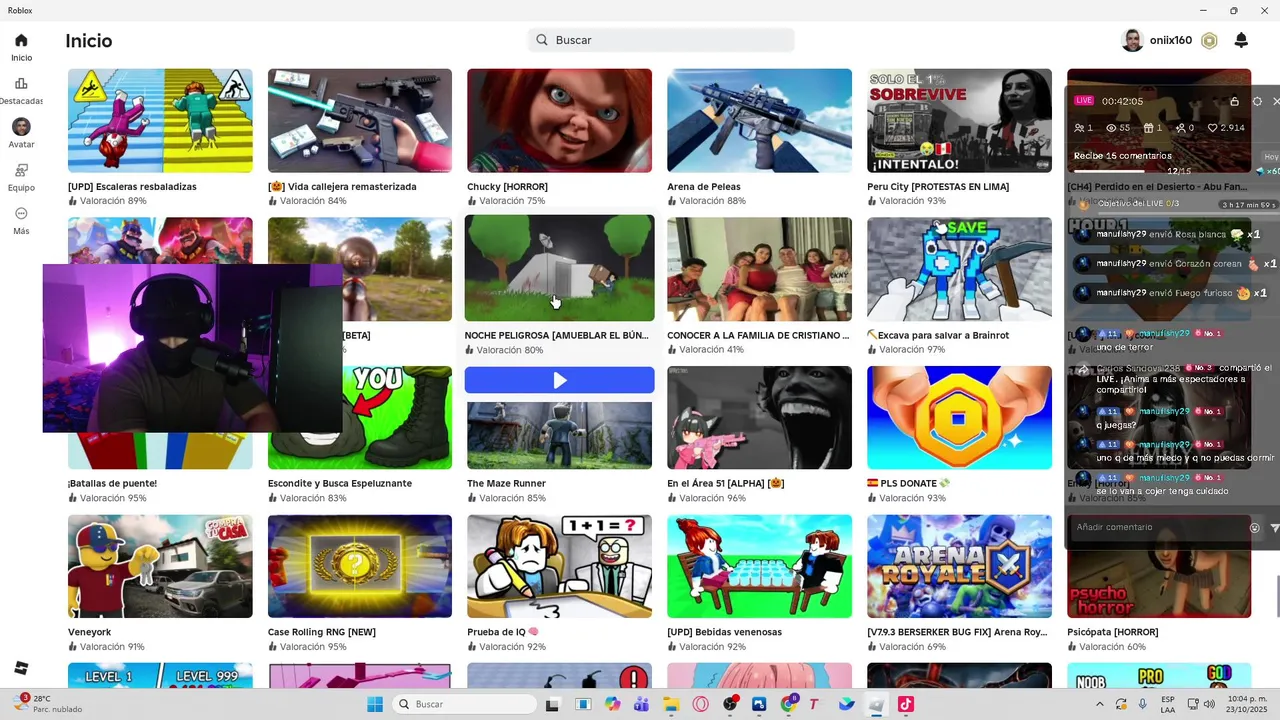Image resolution: width=1280 pixels, height=720 pixels.
Task: Open the Equipo section in the sidebar
Action: 21,177
